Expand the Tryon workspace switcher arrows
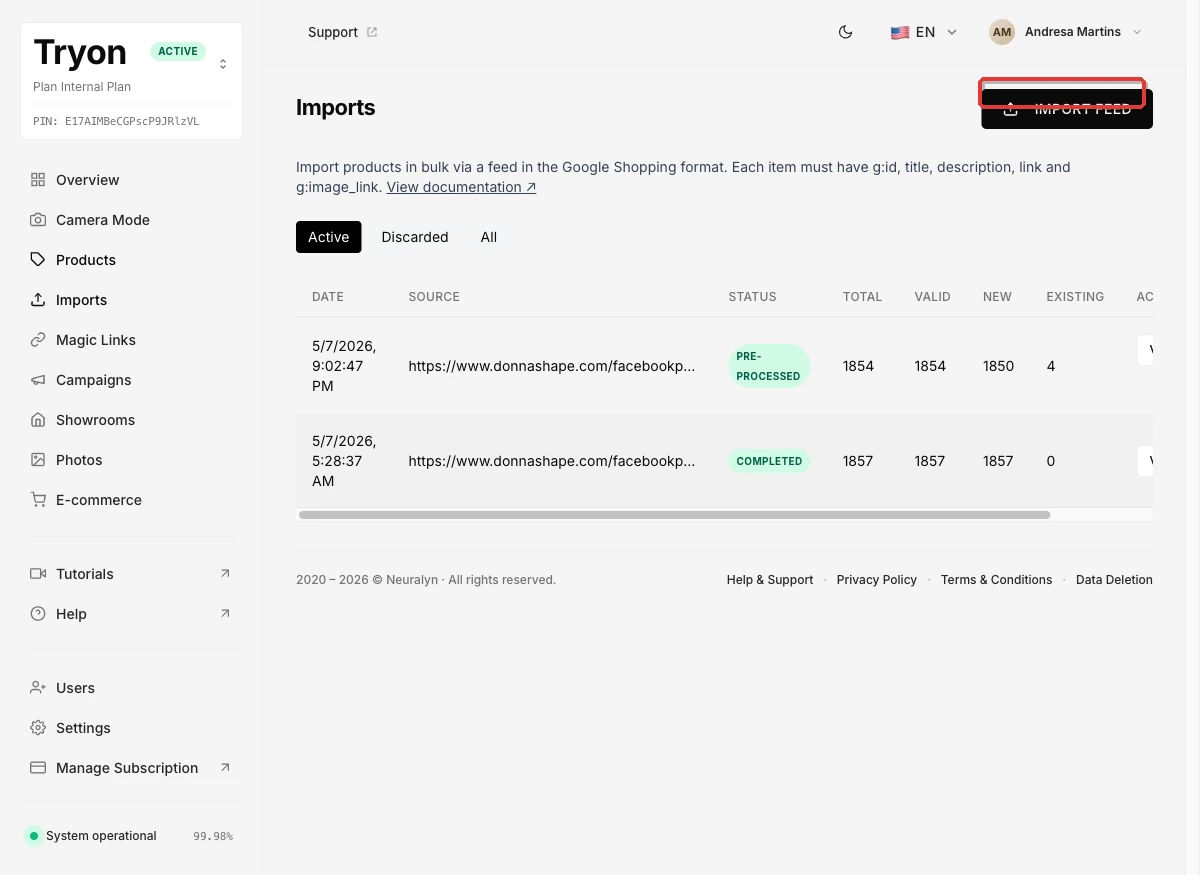This screenshot has height=875, width=1200. point(223,64)
